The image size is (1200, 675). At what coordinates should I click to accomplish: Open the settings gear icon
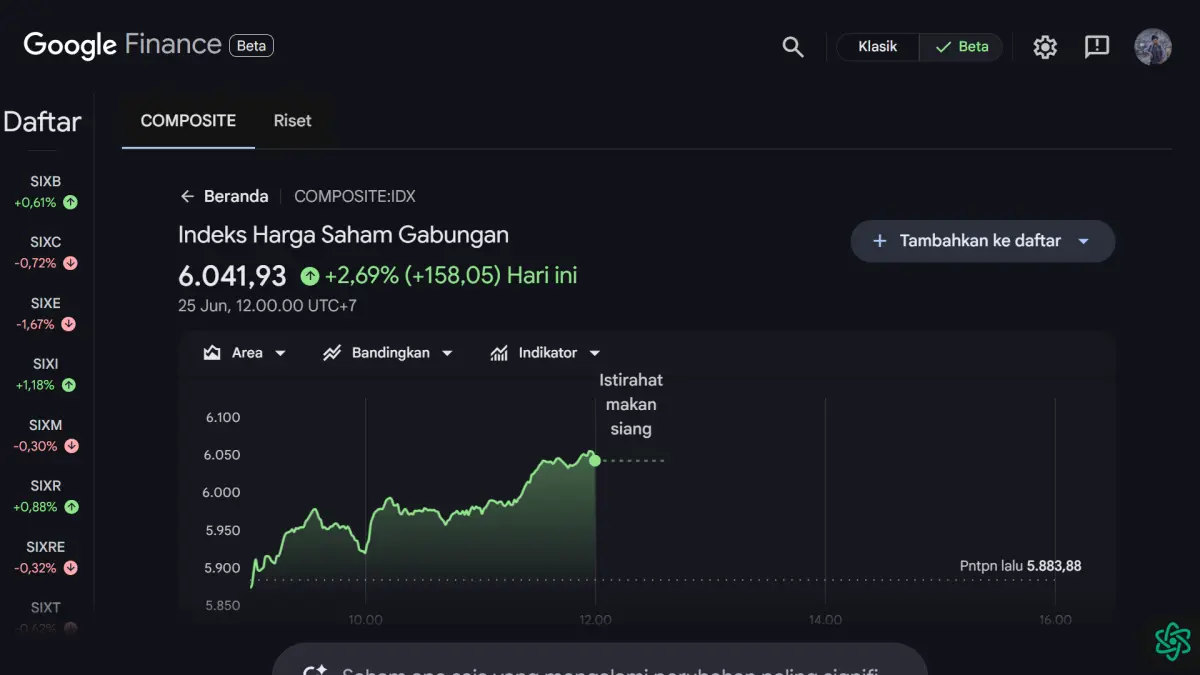(1045, 47)
